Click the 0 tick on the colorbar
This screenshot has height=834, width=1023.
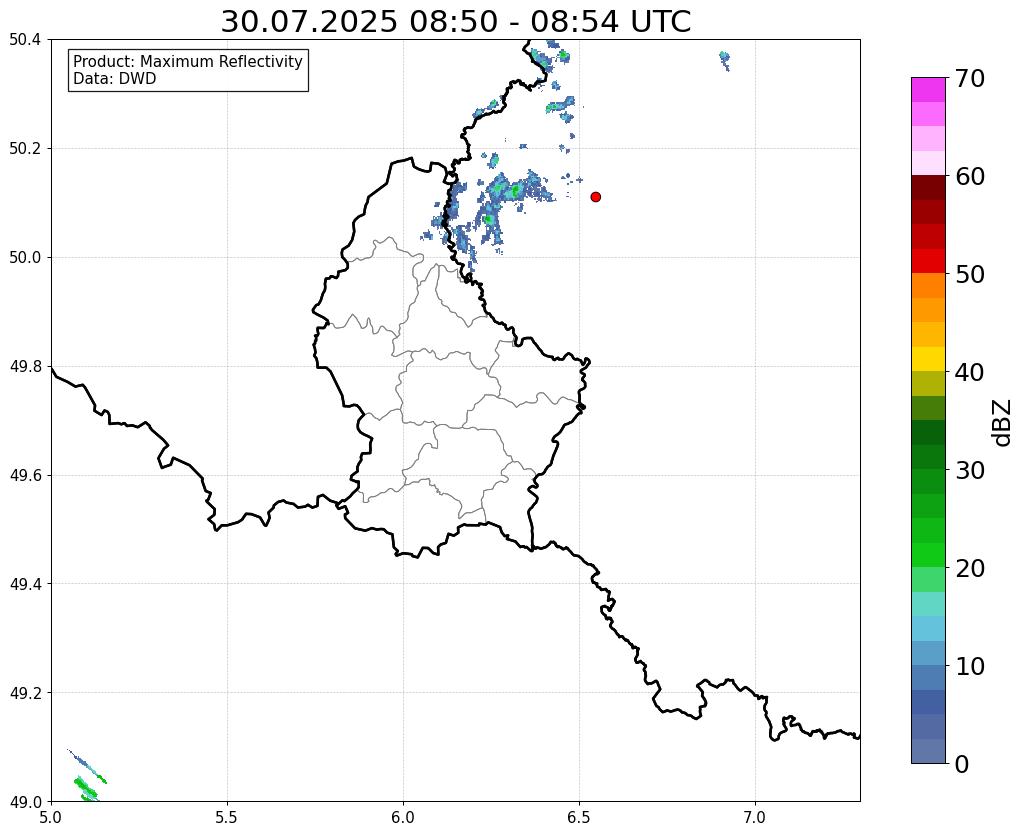point(962,764)
